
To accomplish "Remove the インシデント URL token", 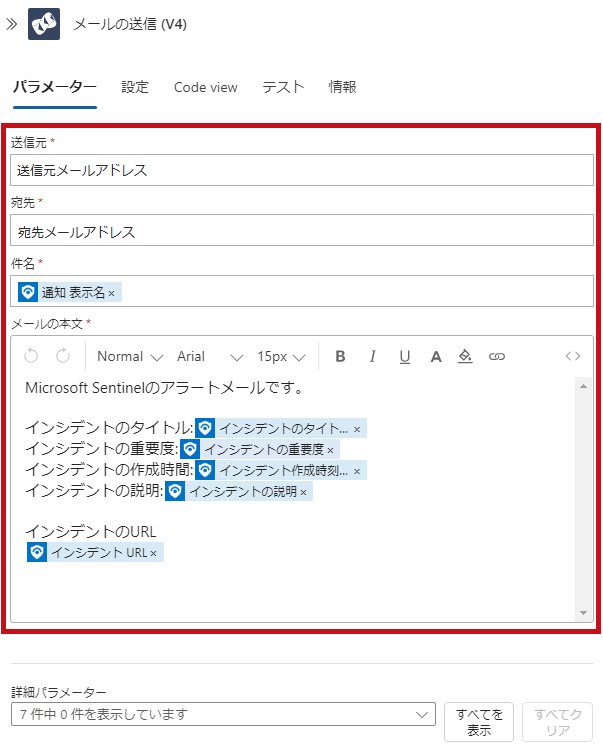I will pos(153,553).
